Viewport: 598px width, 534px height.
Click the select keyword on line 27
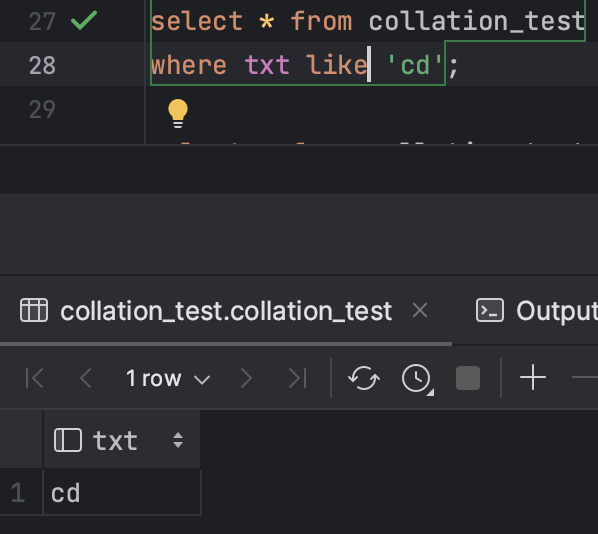point(197,21)
